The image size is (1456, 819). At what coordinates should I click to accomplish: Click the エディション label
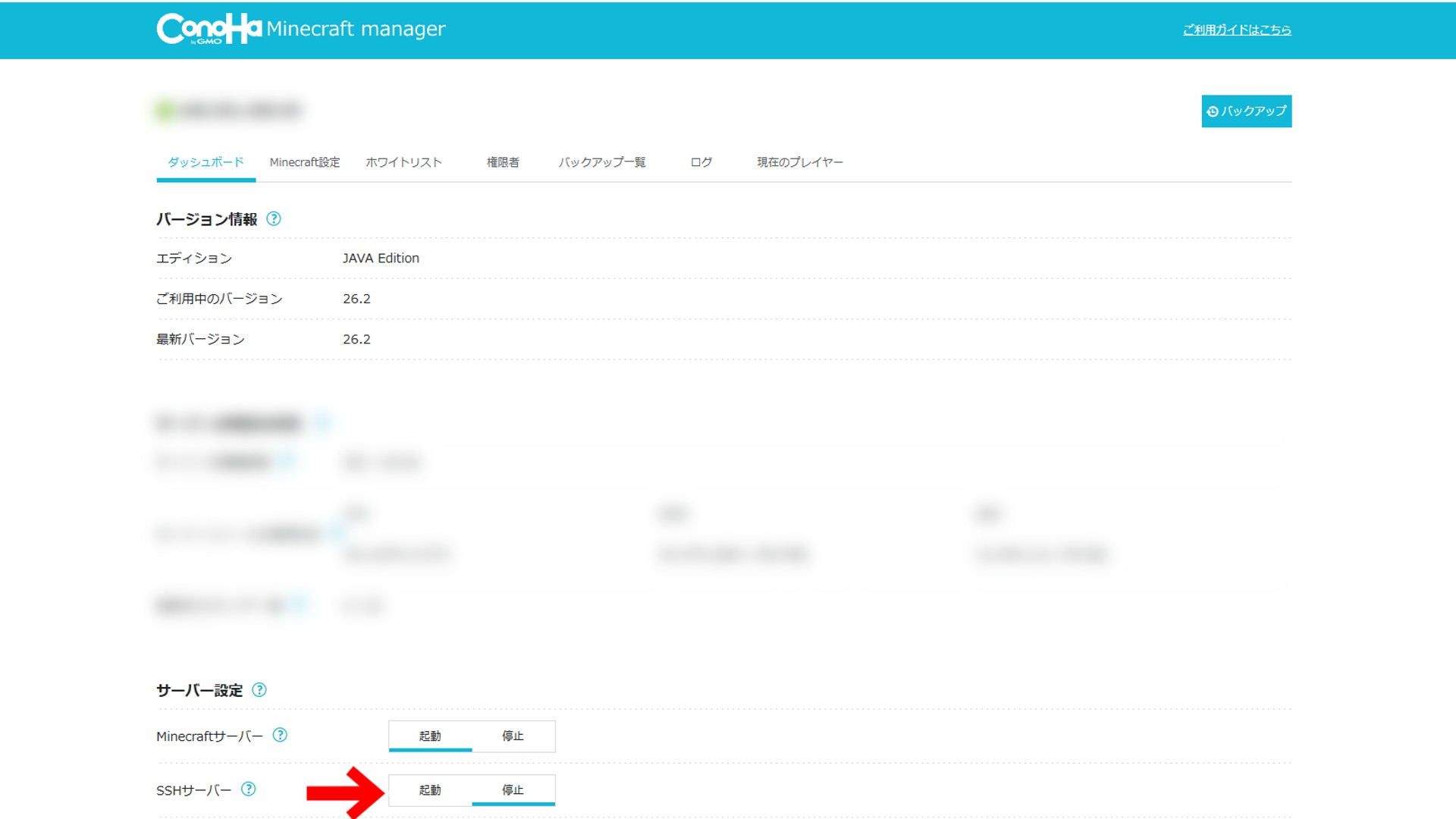click(194, 258)
